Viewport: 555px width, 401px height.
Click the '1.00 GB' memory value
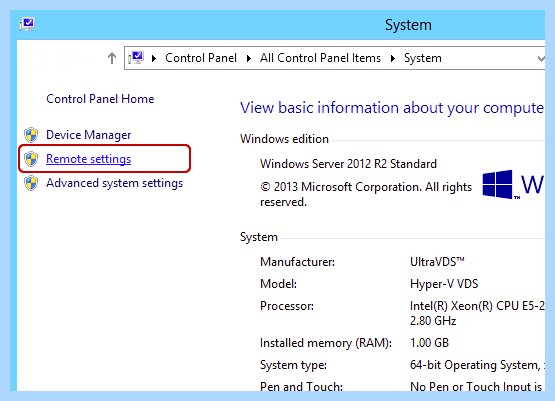click(429, 343)
